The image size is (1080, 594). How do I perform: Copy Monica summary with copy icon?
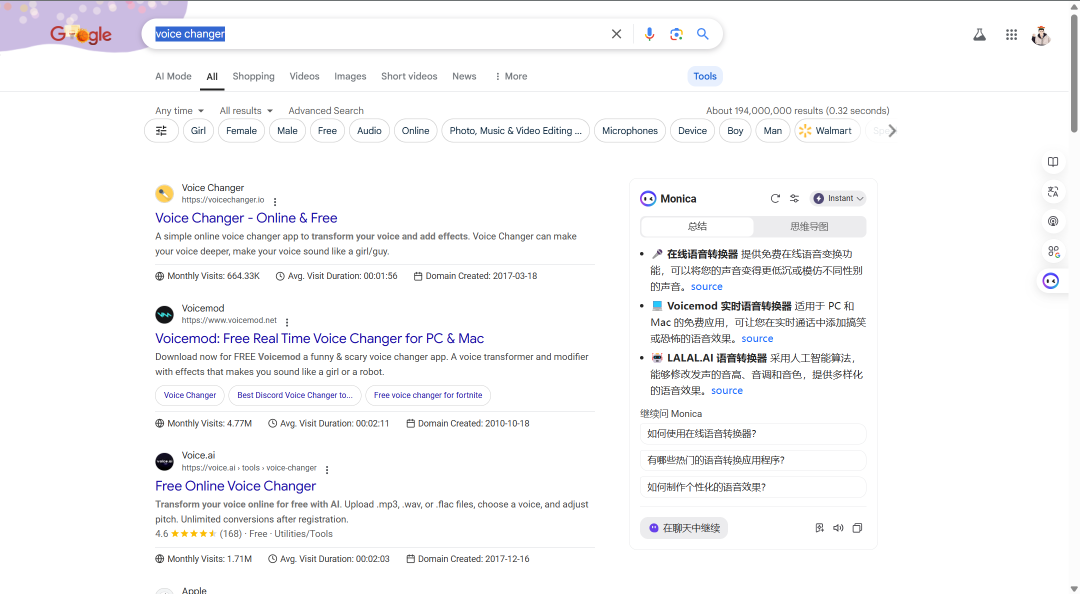click(x=858, y=528)
